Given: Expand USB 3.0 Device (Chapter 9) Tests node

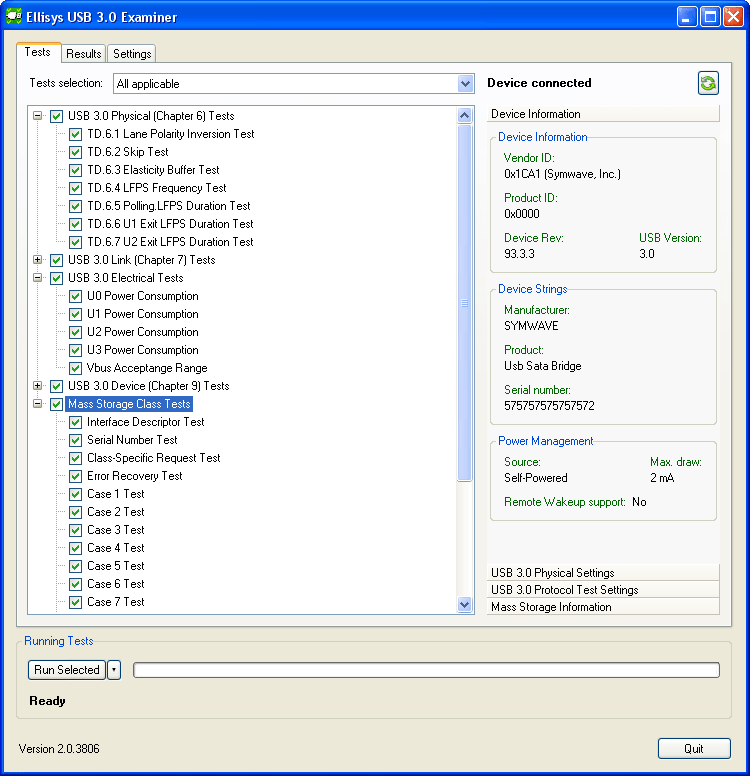Looking at the screenshot, I should 38,386.
